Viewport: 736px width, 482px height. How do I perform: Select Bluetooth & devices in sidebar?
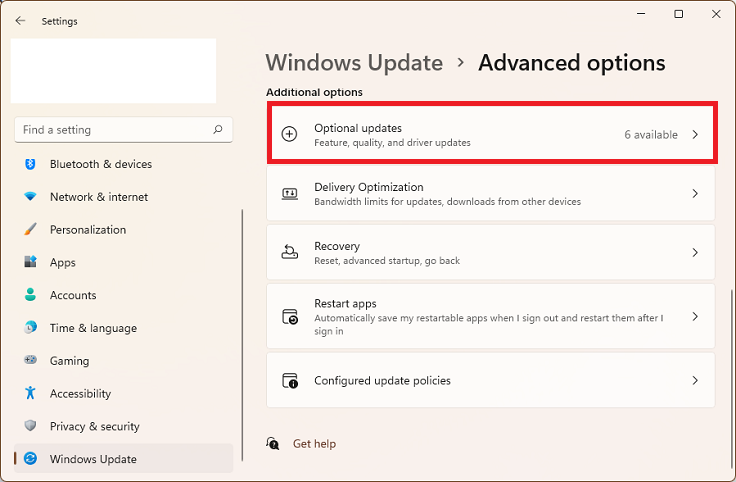(123, 164)
